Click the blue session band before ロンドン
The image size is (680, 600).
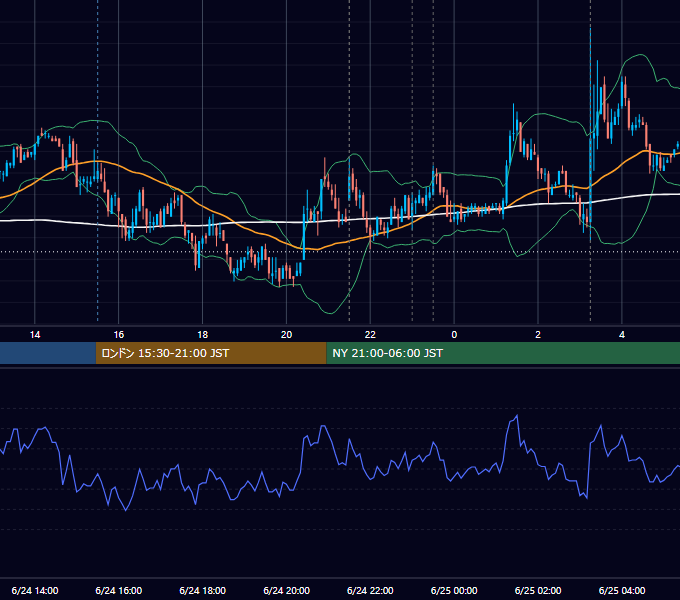48,353
